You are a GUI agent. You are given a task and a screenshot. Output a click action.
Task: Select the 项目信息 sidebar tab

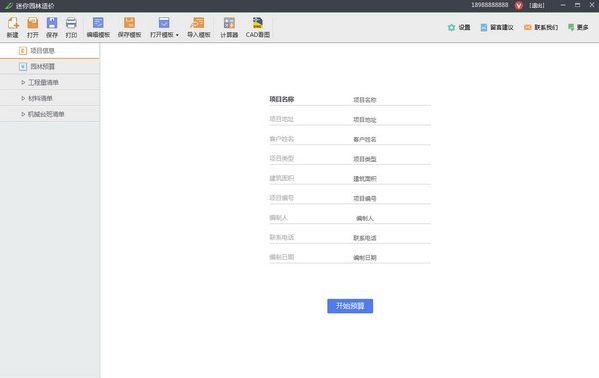tap(50, 50)
